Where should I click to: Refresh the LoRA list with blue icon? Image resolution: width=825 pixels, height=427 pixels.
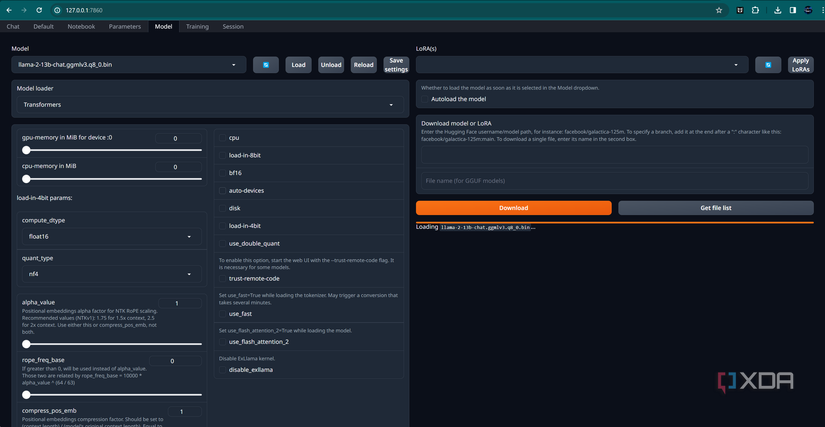(767, 65)
